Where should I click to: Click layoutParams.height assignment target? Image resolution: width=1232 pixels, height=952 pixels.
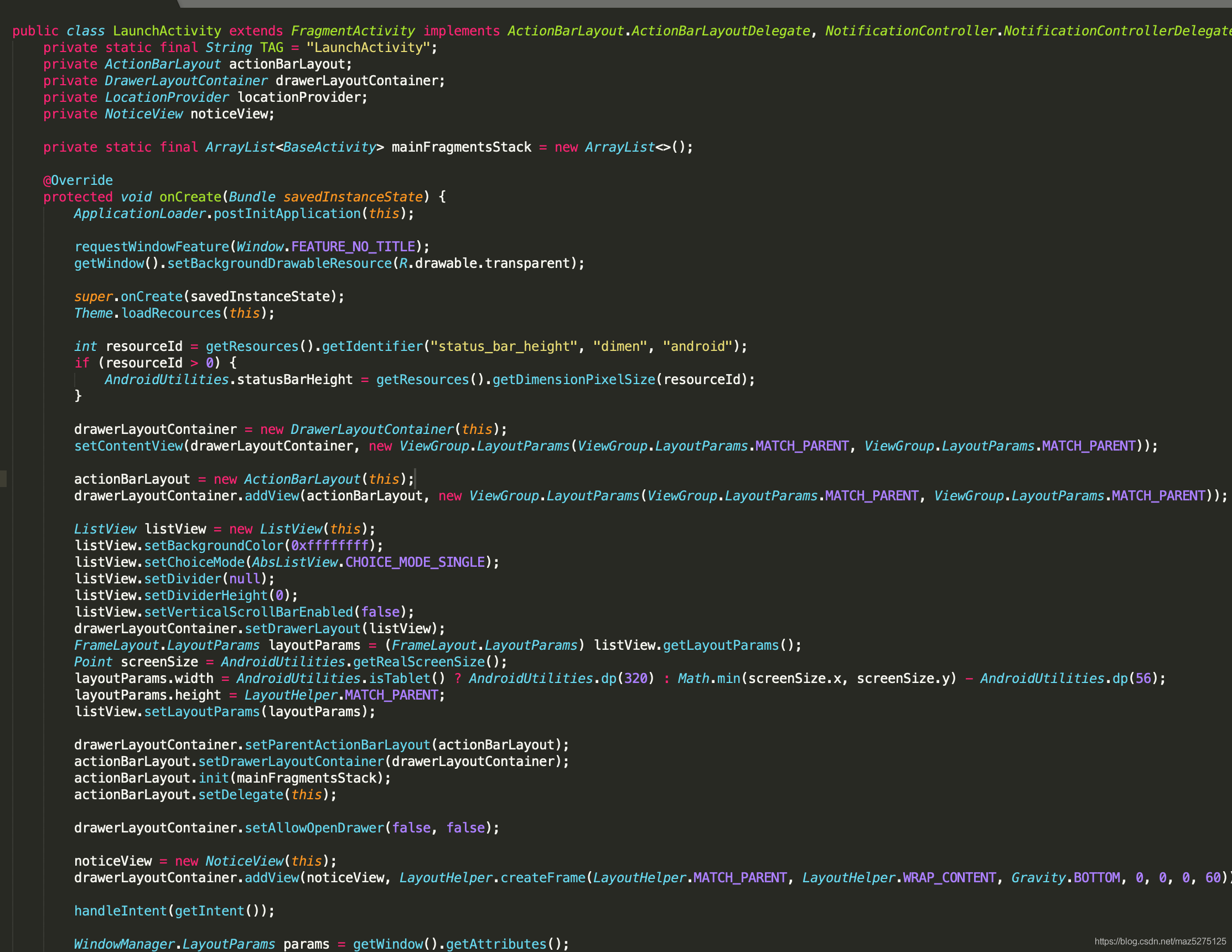pos(147,695)
